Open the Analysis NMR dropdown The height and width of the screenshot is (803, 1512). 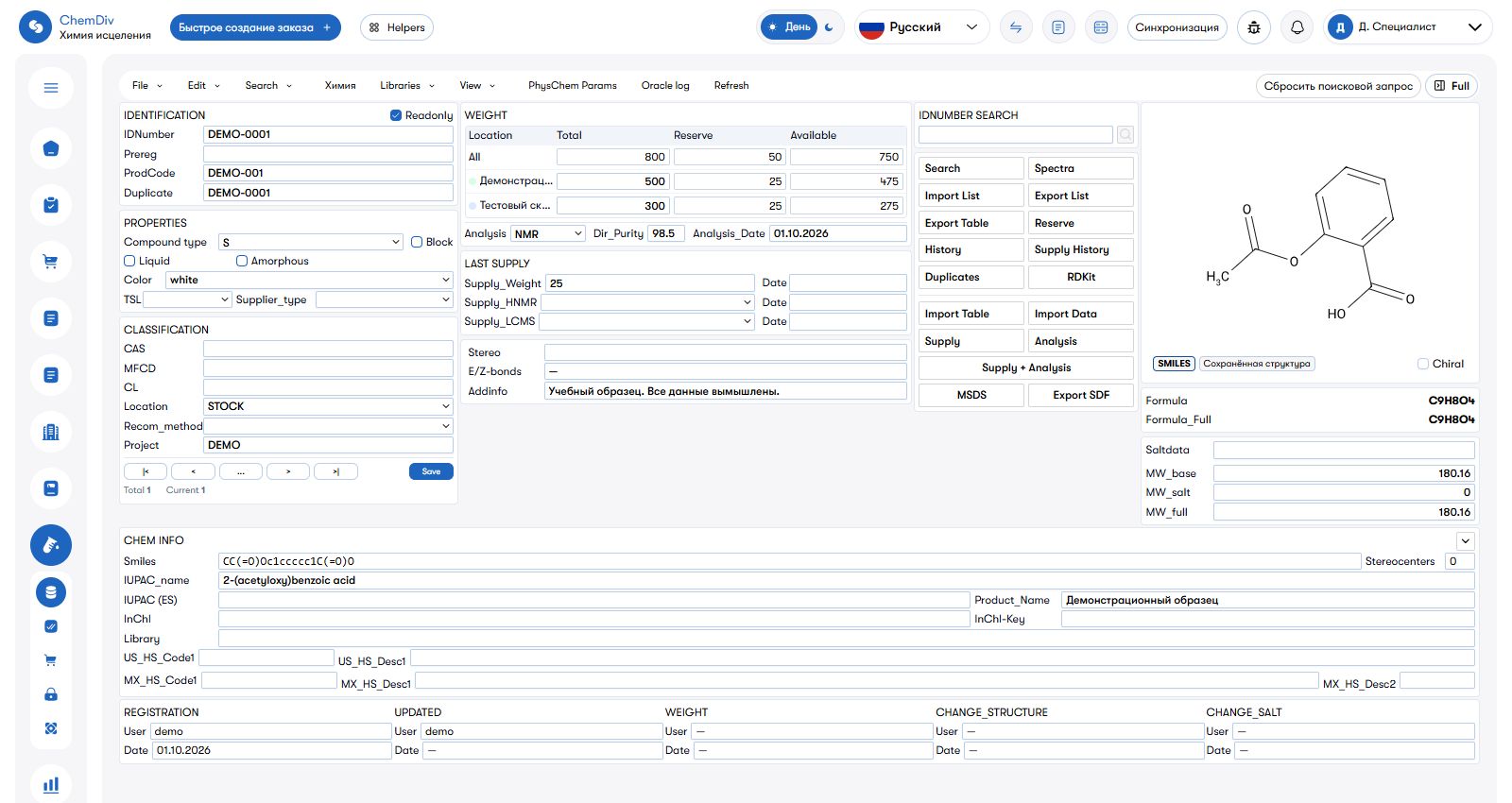click(x=548, y=233)
